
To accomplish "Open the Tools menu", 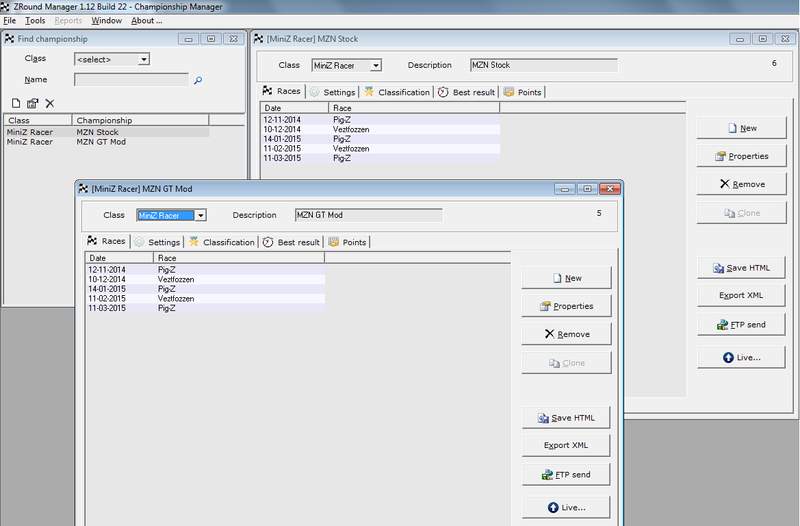I will (35, 20).
